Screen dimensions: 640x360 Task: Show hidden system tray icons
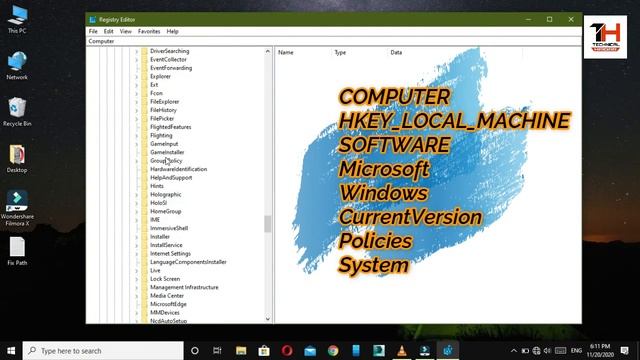point(513,351)
